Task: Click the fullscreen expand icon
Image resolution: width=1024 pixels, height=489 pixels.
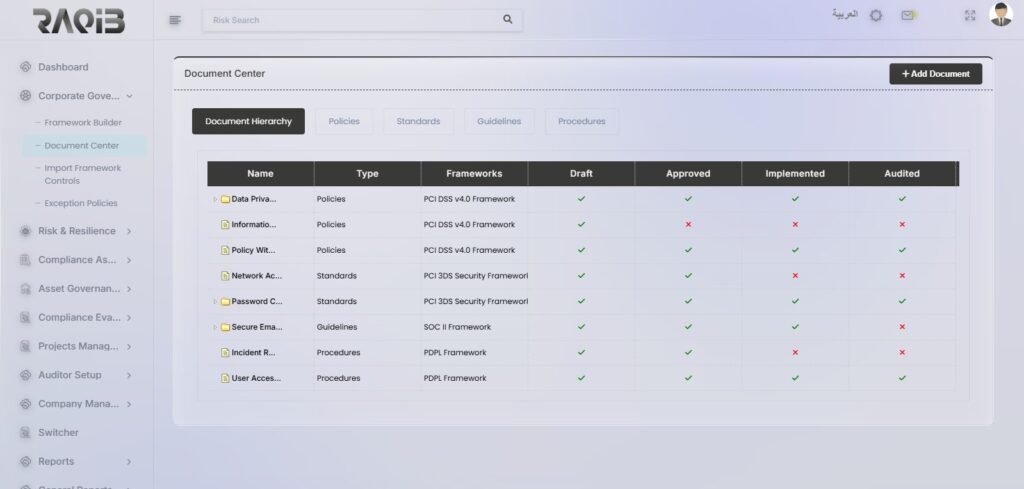Action: [x=969, y=16]
